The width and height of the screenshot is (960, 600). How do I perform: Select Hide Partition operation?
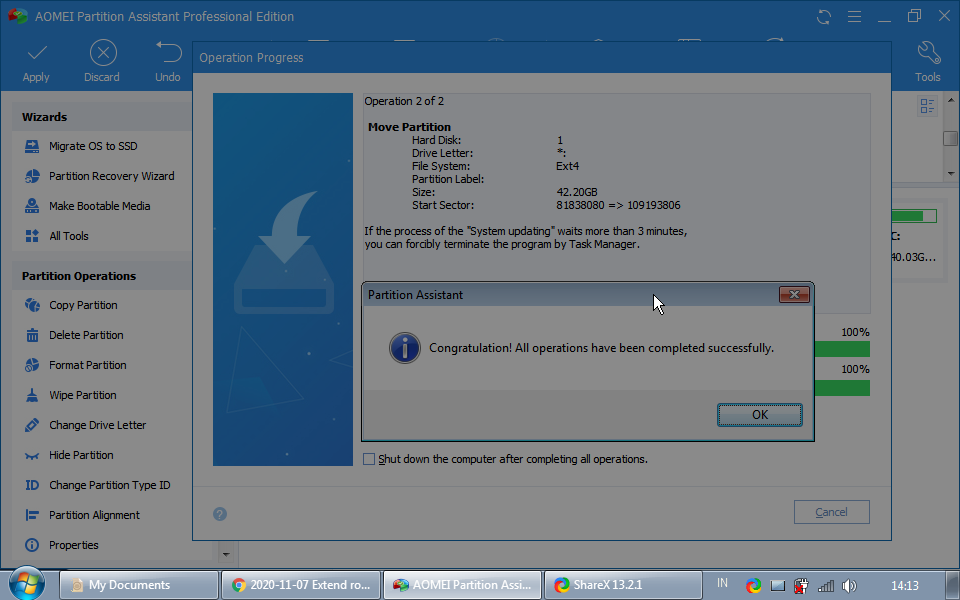[x=81, y=456]
